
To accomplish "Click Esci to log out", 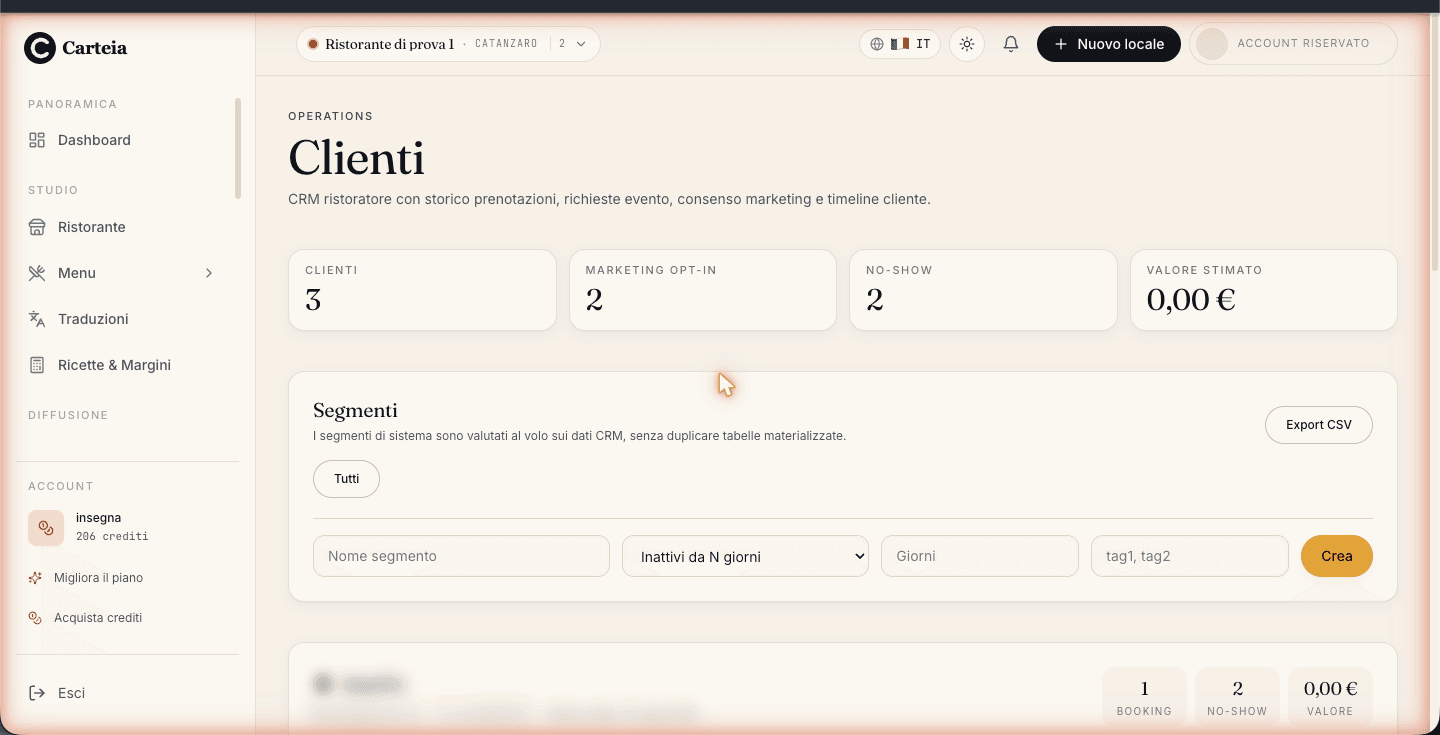I will pos(71,693).
